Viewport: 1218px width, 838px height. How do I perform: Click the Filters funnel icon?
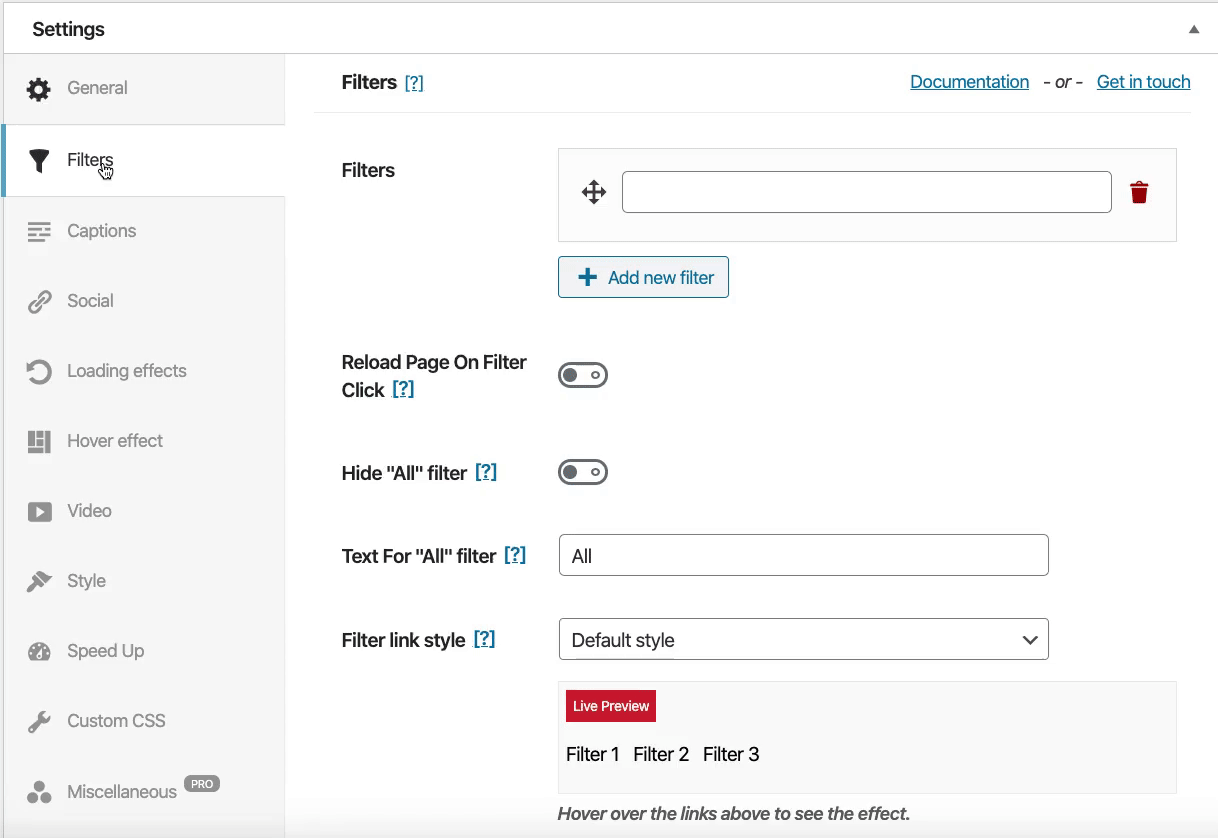[x=39, y=160]
